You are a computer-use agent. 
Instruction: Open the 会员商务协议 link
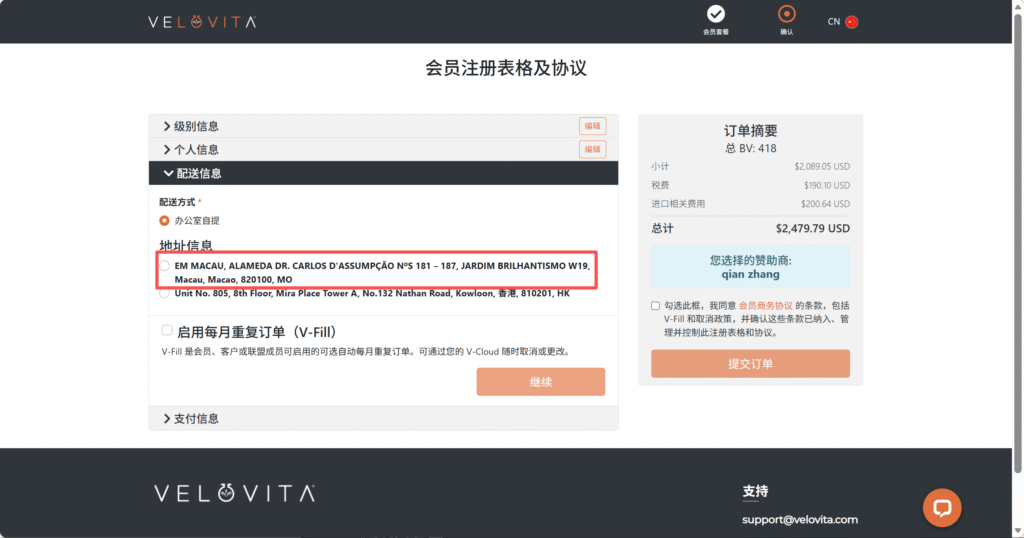click(x=765, y=305)
